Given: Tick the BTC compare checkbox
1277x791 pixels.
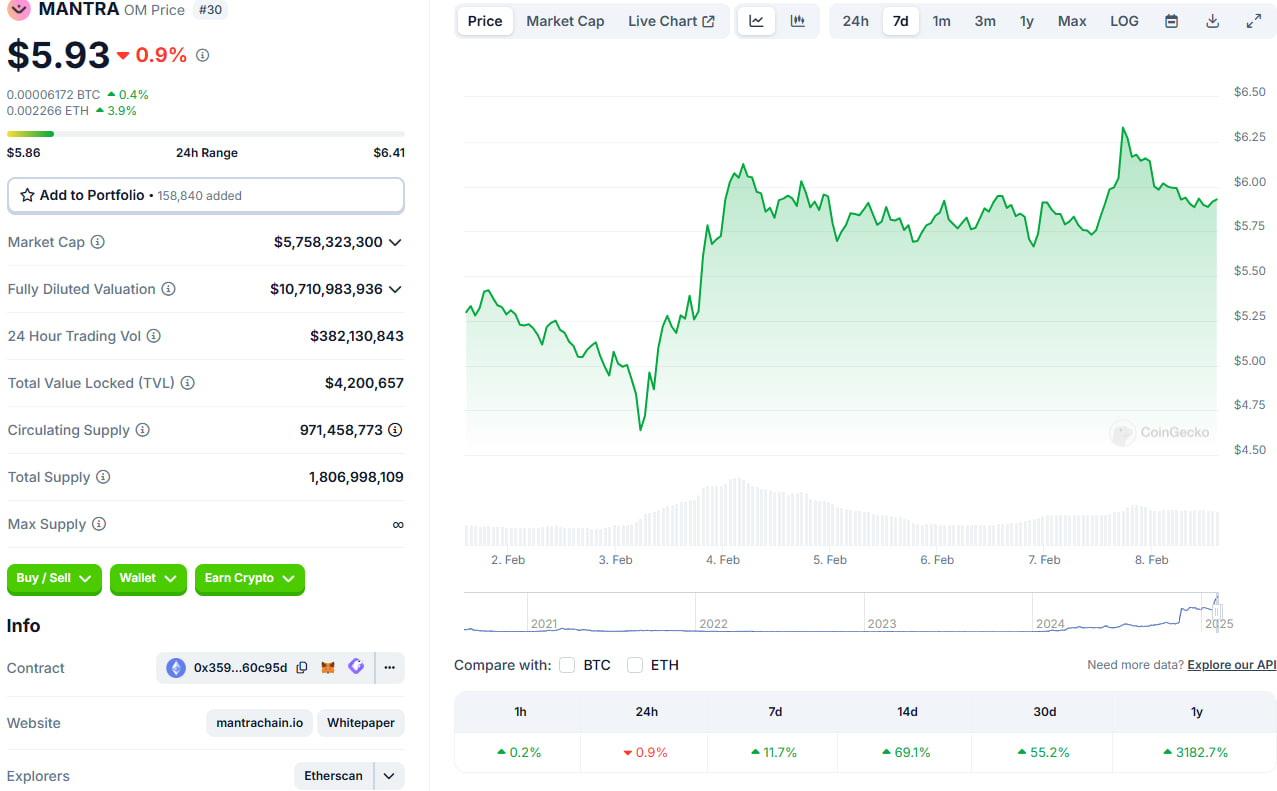Looking at the screenshot, I should [x=567, y=665].
